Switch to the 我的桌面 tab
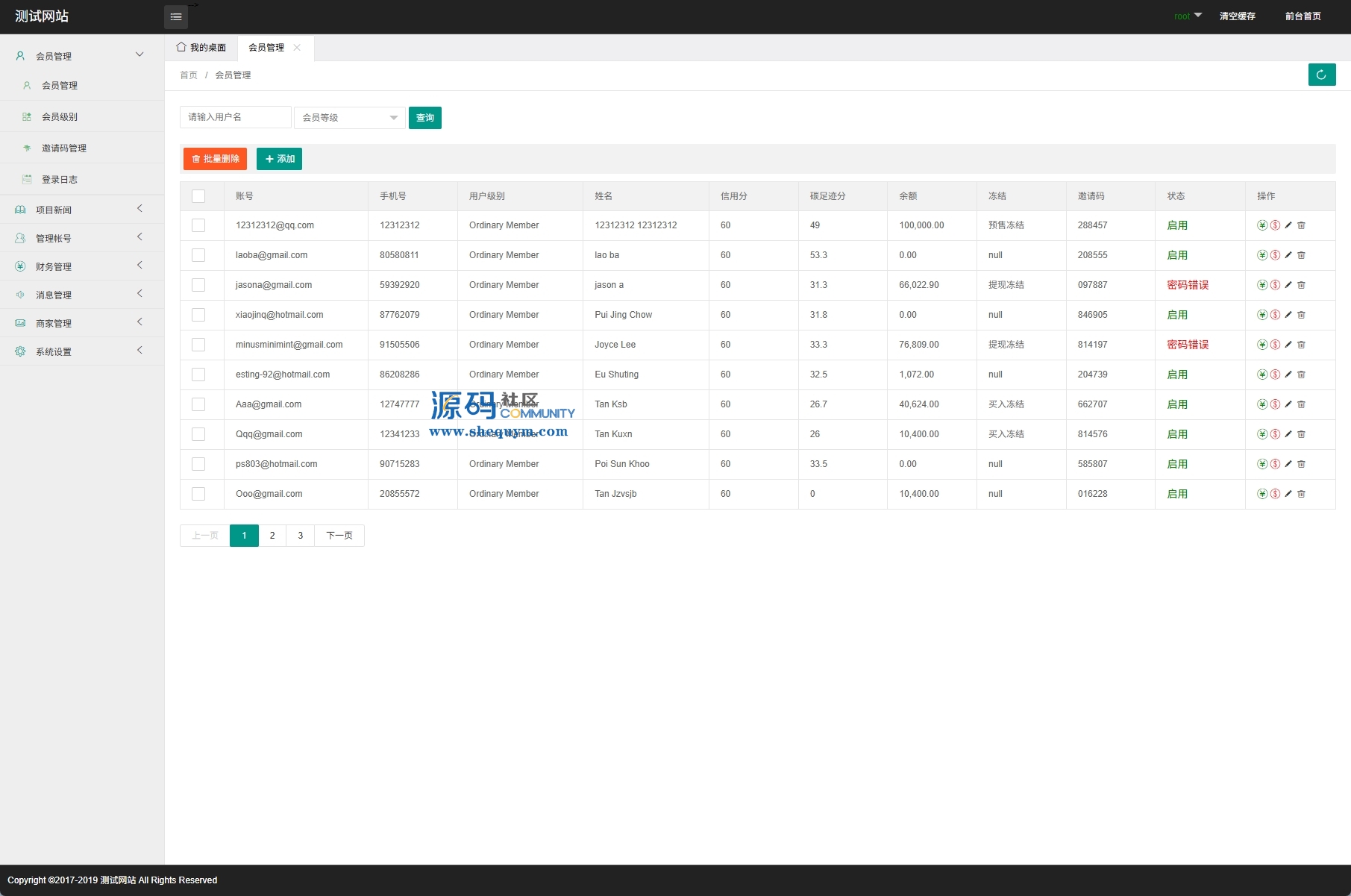This screenshot has width=1351, height=896. [201, 48]
